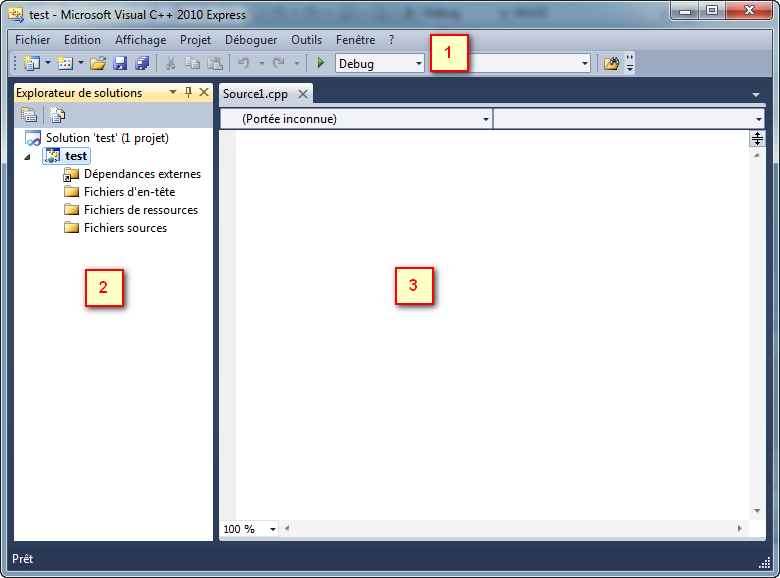Screen dimensions: 780x578
Task: Click the Properties icon in Solution Explorer
Action: [x=29, y=115]
